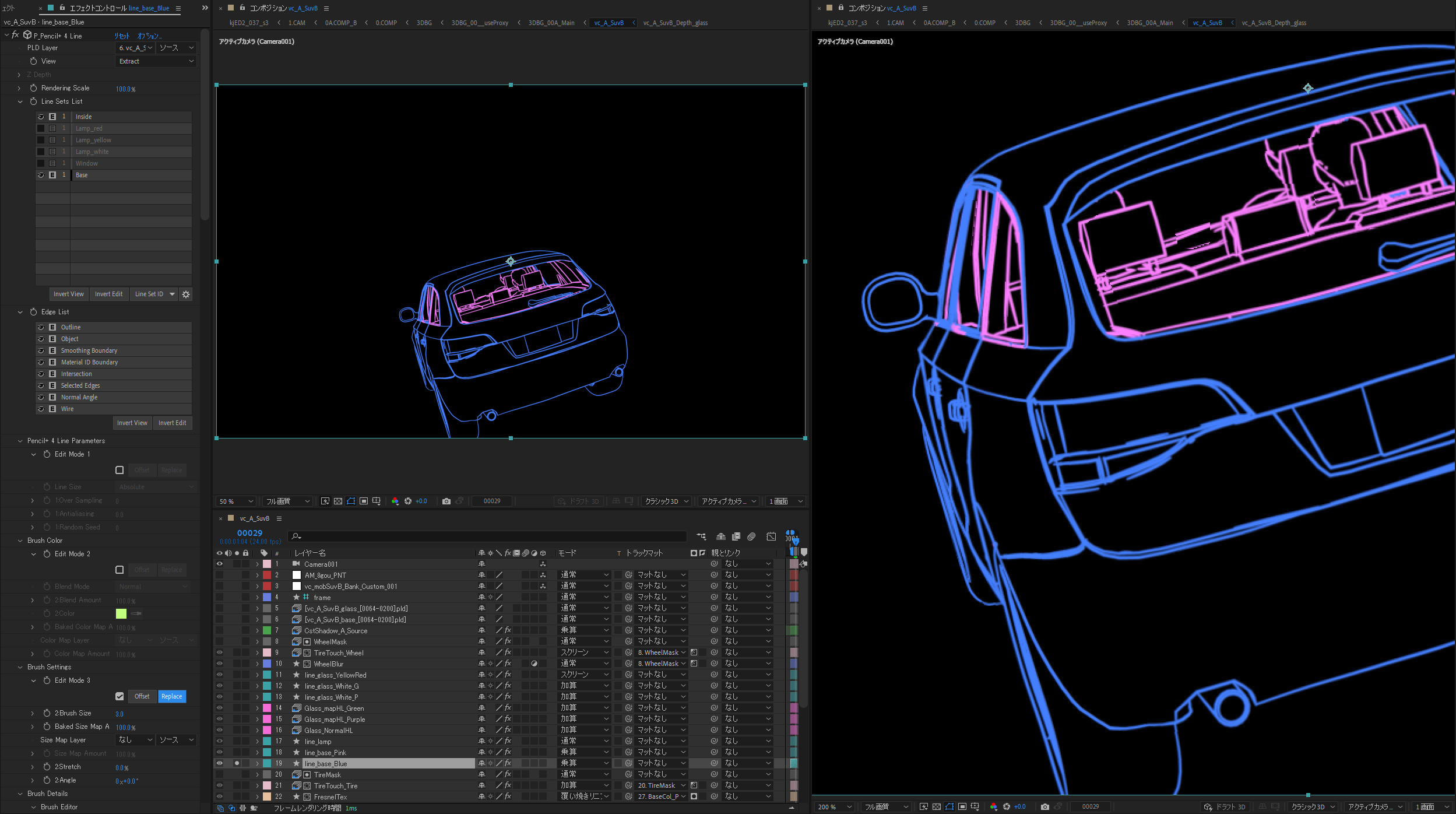This screenshot has height=814, width=1456.
Task: Open the Graph Editor in the timeline
Action: click(x=771, y=537)
